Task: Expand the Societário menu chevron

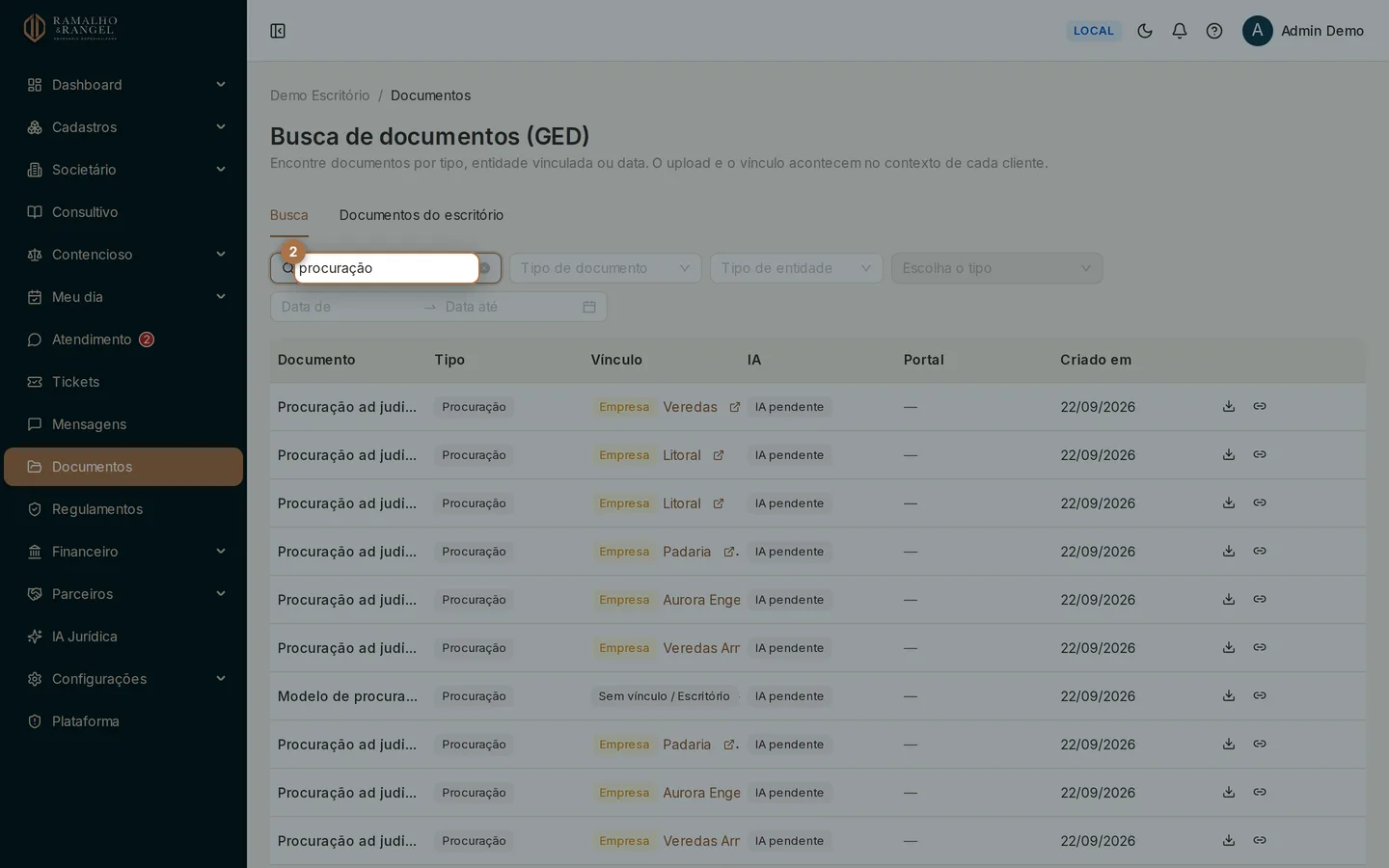Action: [x=221, y=170]
